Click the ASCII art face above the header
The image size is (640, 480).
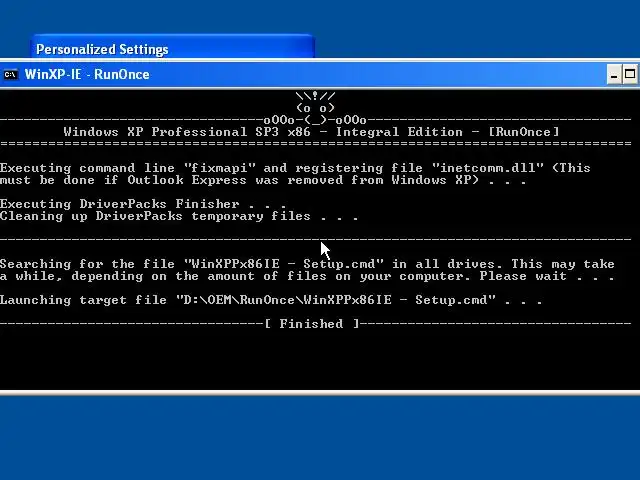tap(315, 108)
